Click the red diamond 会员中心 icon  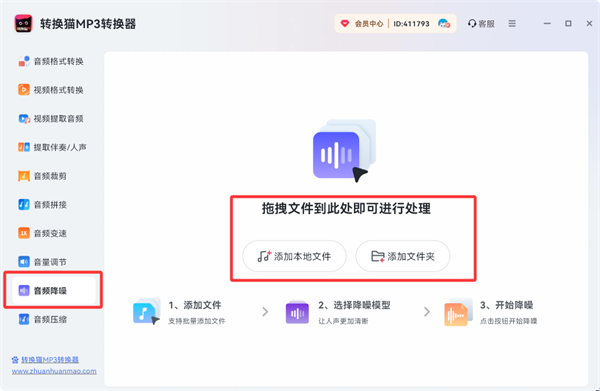(x=345, y=24)
